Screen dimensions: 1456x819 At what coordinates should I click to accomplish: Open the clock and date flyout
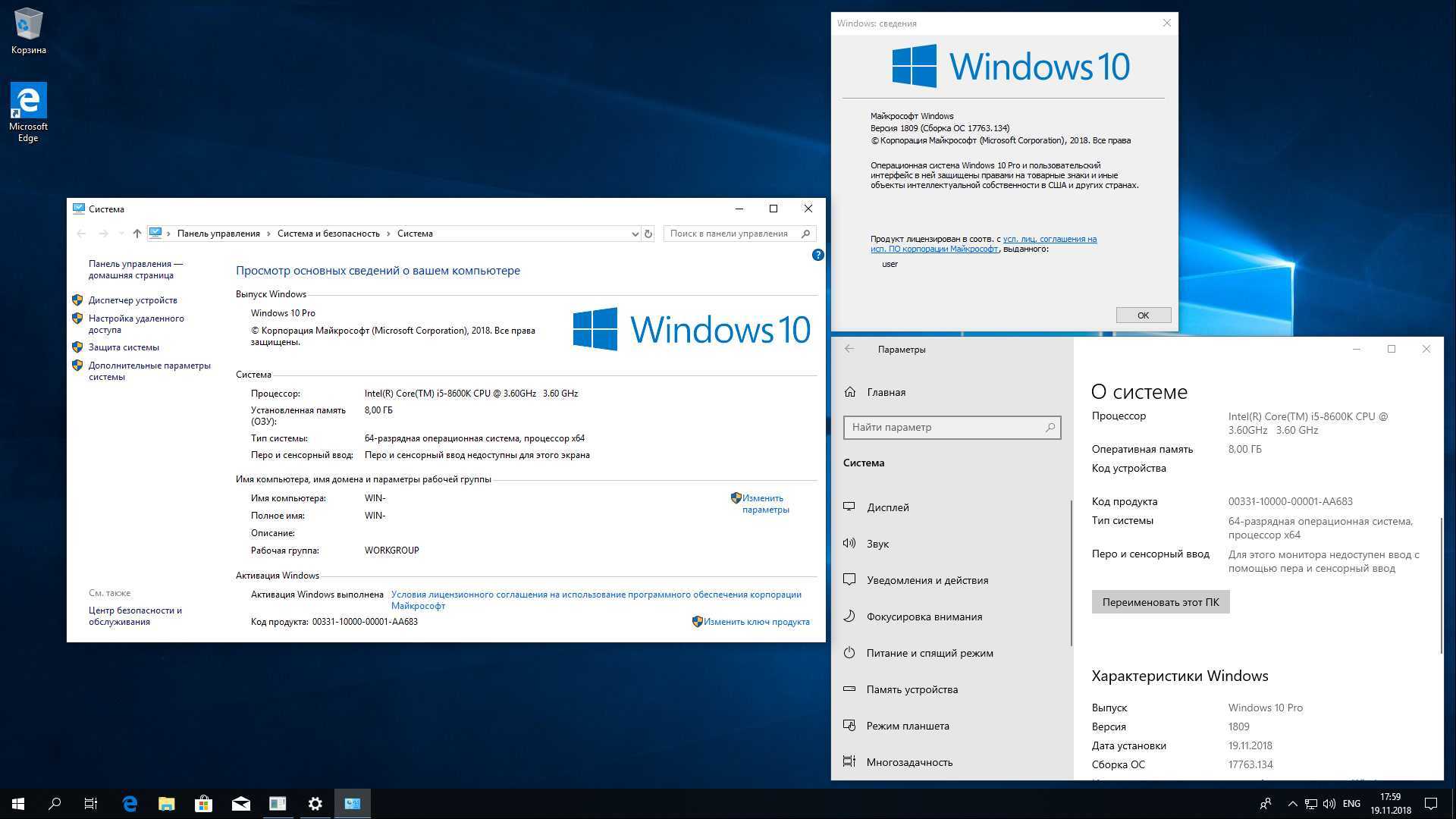click(x=1391, y=804)
